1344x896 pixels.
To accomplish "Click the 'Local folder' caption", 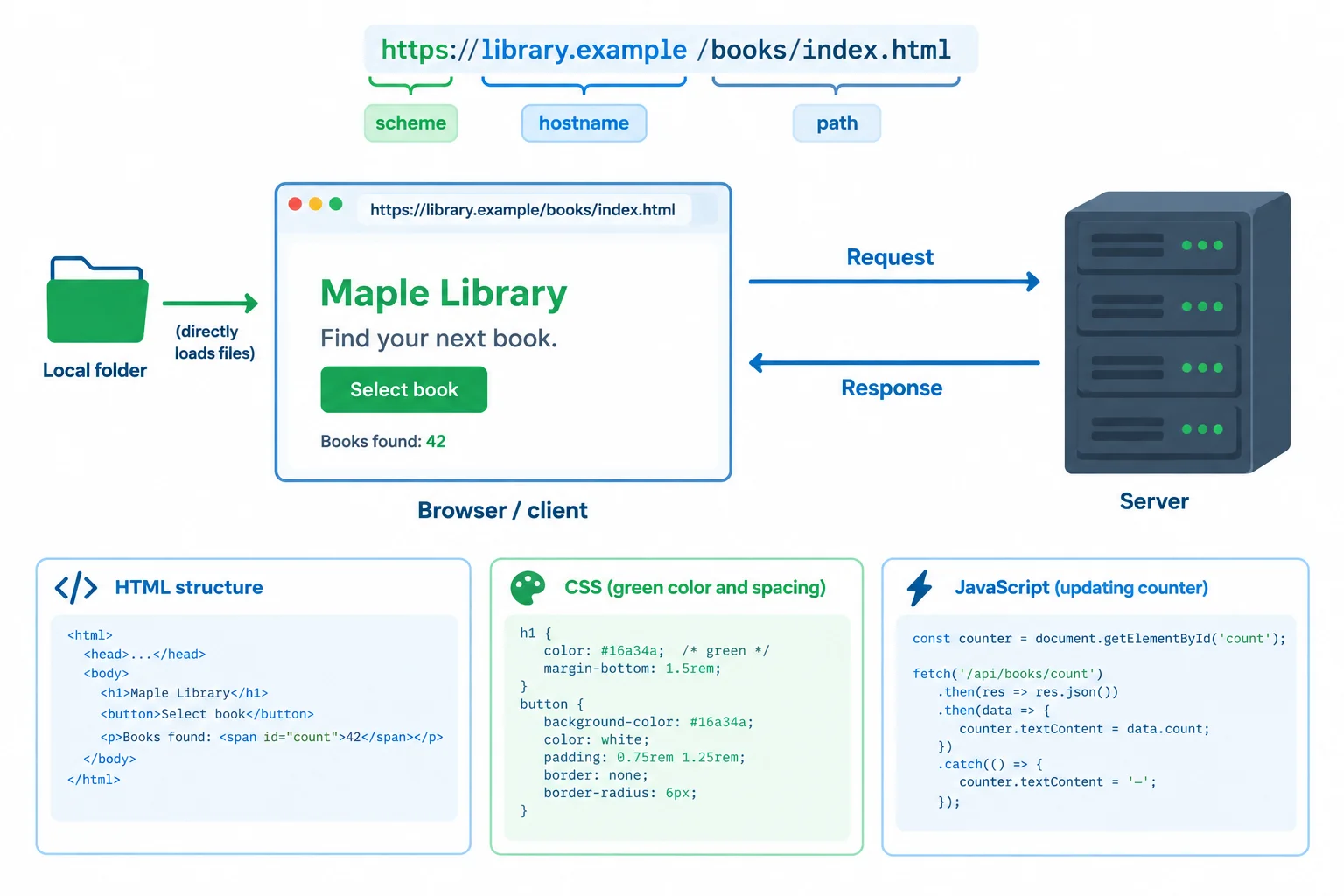I will tap(94, 371).
